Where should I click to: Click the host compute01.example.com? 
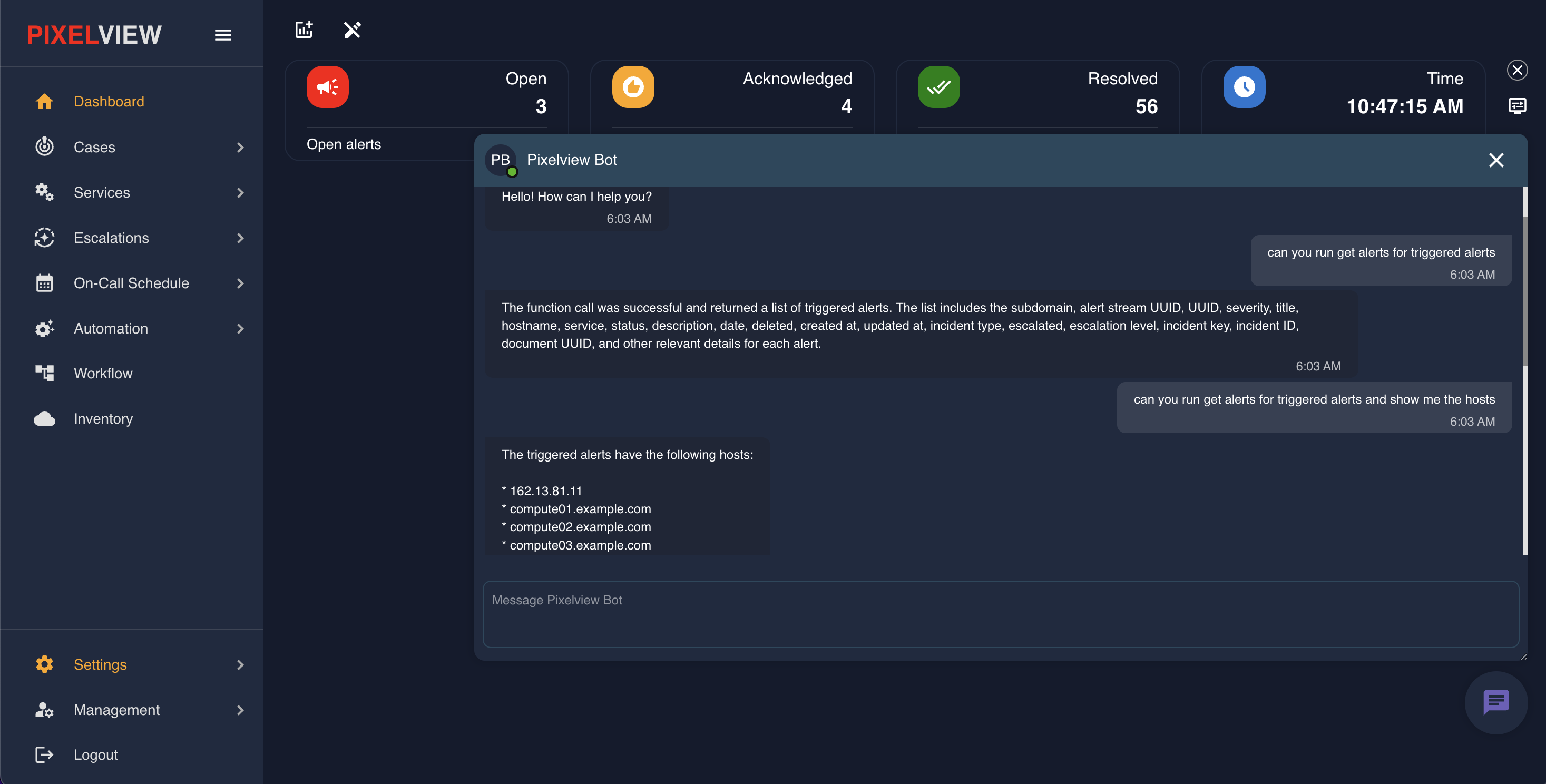pos(580,508)
